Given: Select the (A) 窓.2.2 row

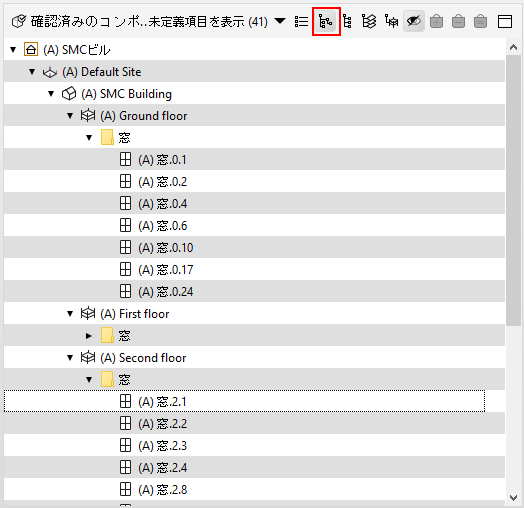Looking at the screenshot, I should tap(254, 423).
